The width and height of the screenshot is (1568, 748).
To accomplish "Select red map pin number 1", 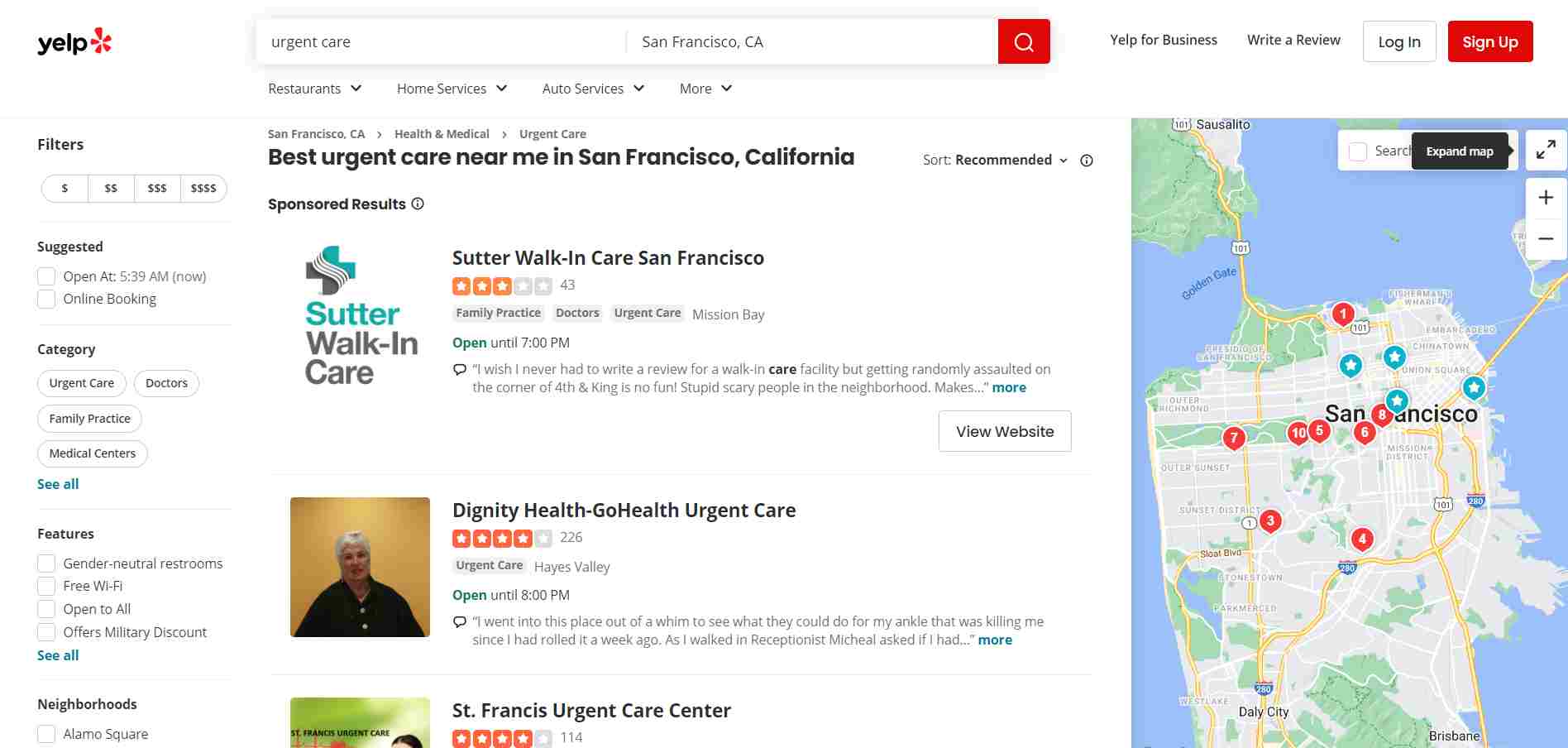I will (x=1341, y=314).
